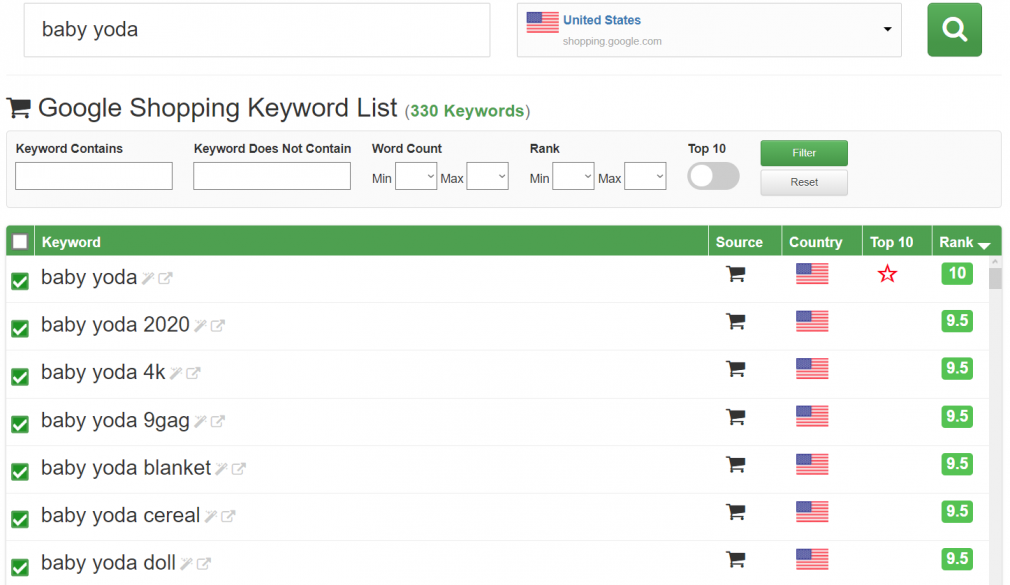Focus the Keyword Contains input field

(x=94, y=176)
